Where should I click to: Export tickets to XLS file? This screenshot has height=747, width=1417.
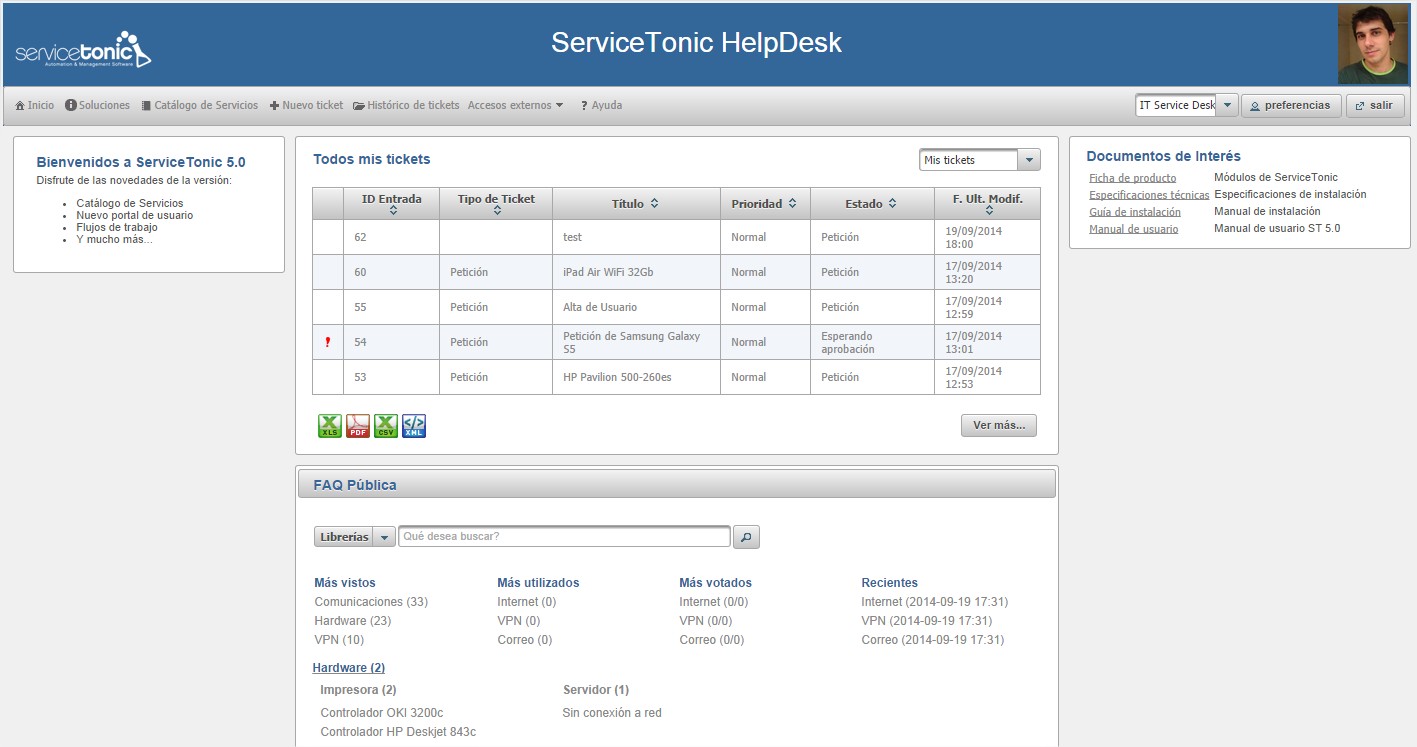click(x=329, y=426)
